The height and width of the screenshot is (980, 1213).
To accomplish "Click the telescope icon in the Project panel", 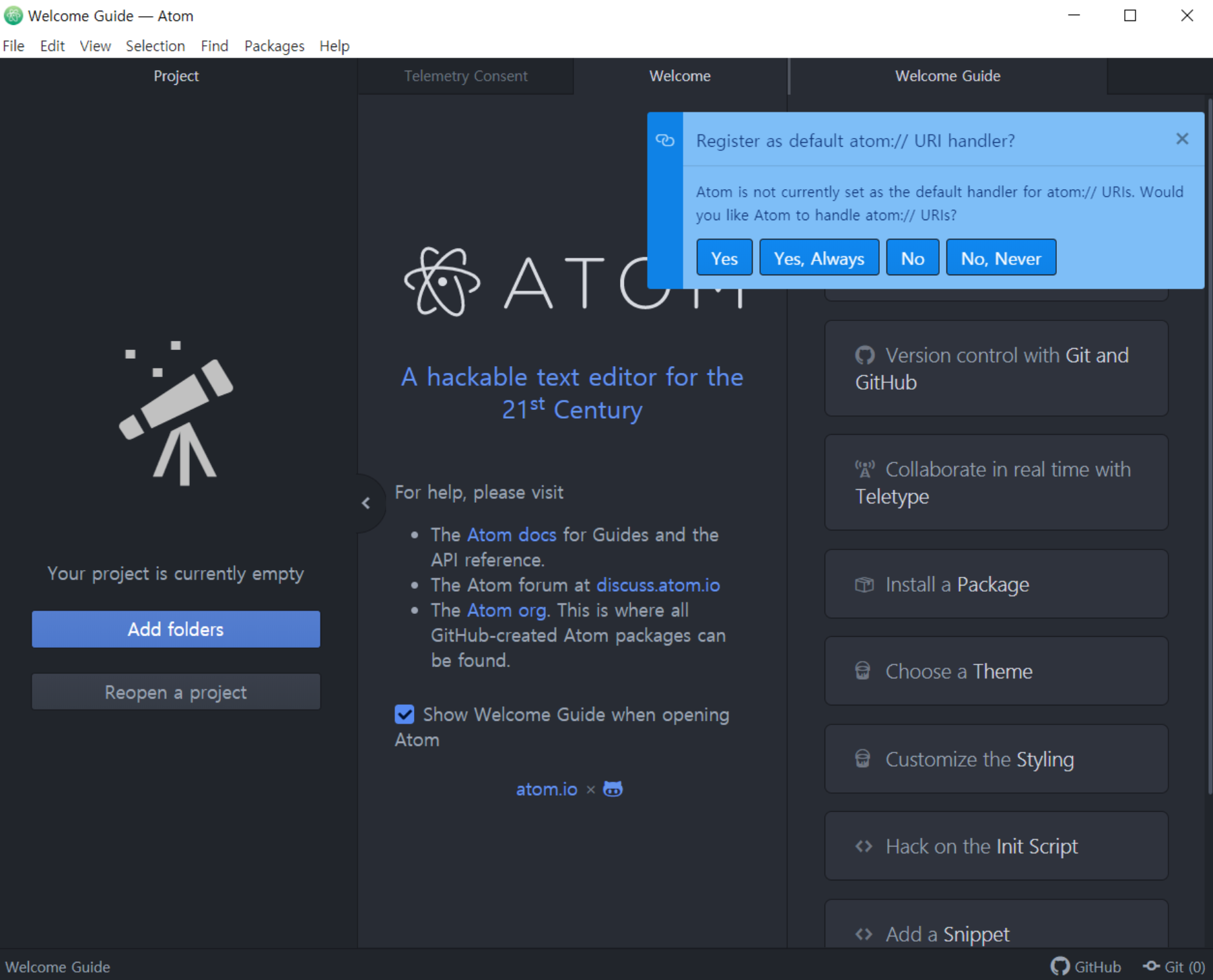I will [176, 413].
